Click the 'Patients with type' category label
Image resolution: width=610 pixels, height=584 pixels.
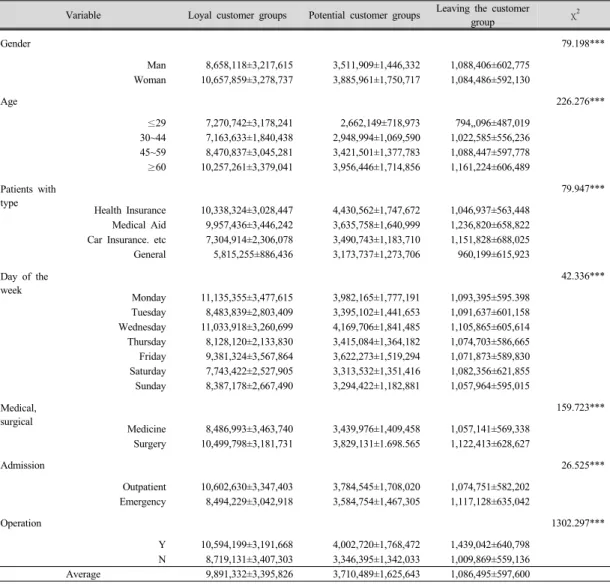click(x=28, y=196)
